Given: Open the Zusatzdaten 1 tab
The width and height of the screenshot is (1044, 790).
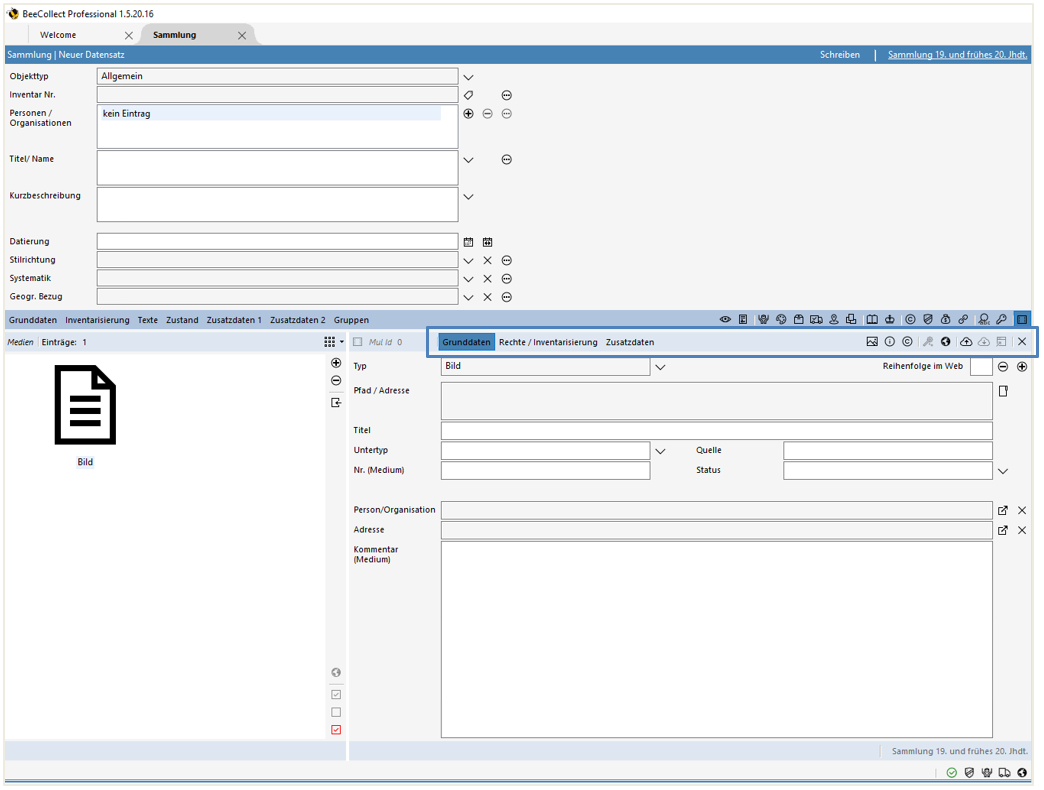Looking at the screenshot, I should point(234,320).
